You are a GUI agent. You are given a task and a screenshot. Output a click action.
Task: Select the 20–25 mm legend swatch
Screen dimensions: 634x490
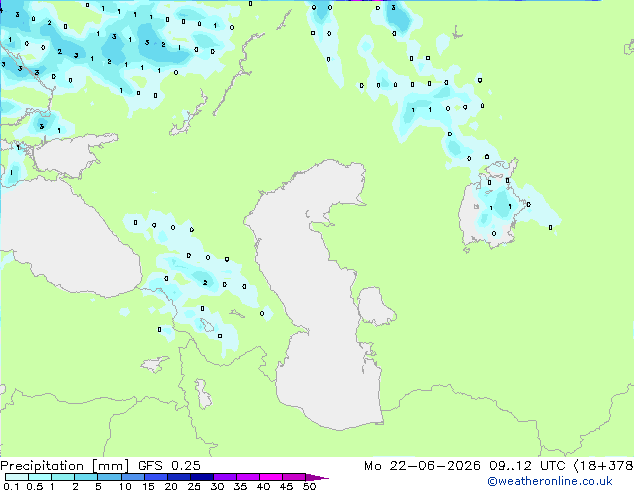(178, 477)
